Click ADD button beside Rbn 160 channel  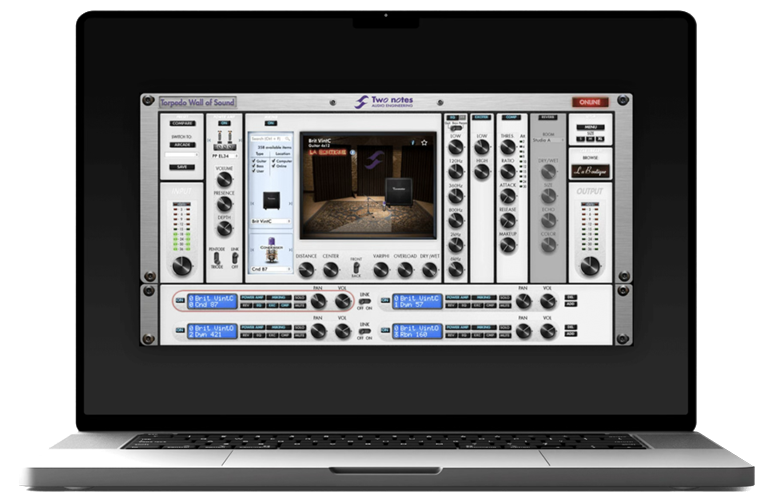point(571,334)
